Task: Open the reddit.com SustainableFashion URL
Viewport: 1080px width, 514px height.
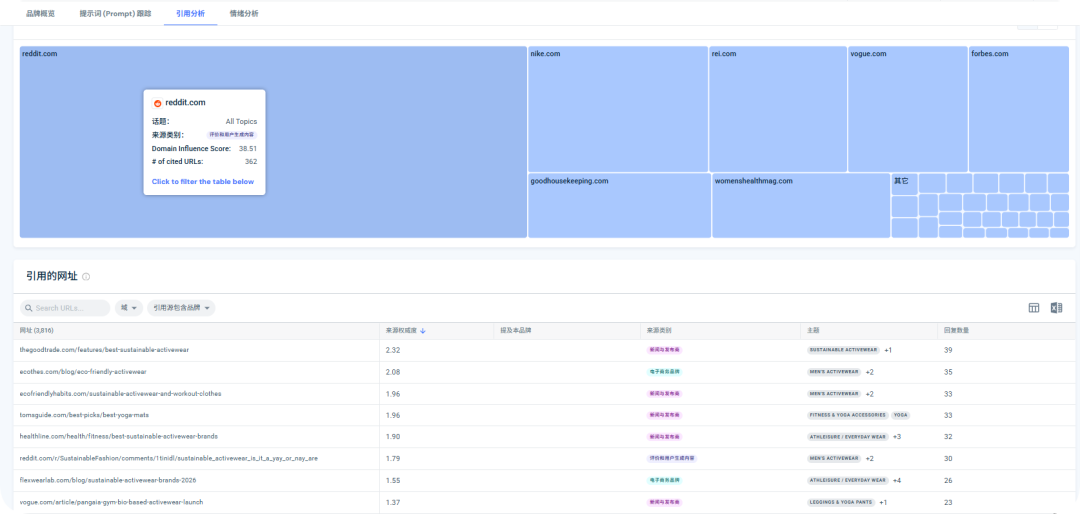Action: (x=169, y=458)
